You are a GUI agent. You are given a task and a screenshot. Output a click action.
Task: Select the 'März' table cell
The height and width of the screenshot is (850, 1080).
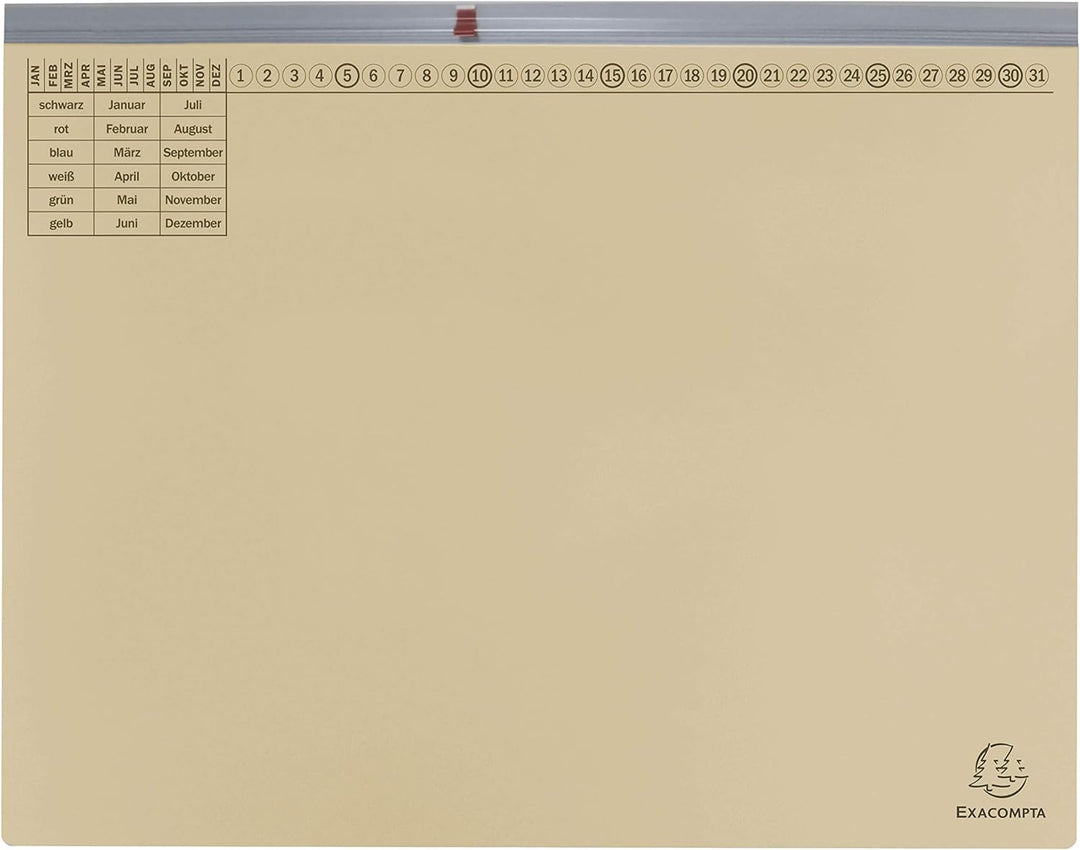point(127,153)
